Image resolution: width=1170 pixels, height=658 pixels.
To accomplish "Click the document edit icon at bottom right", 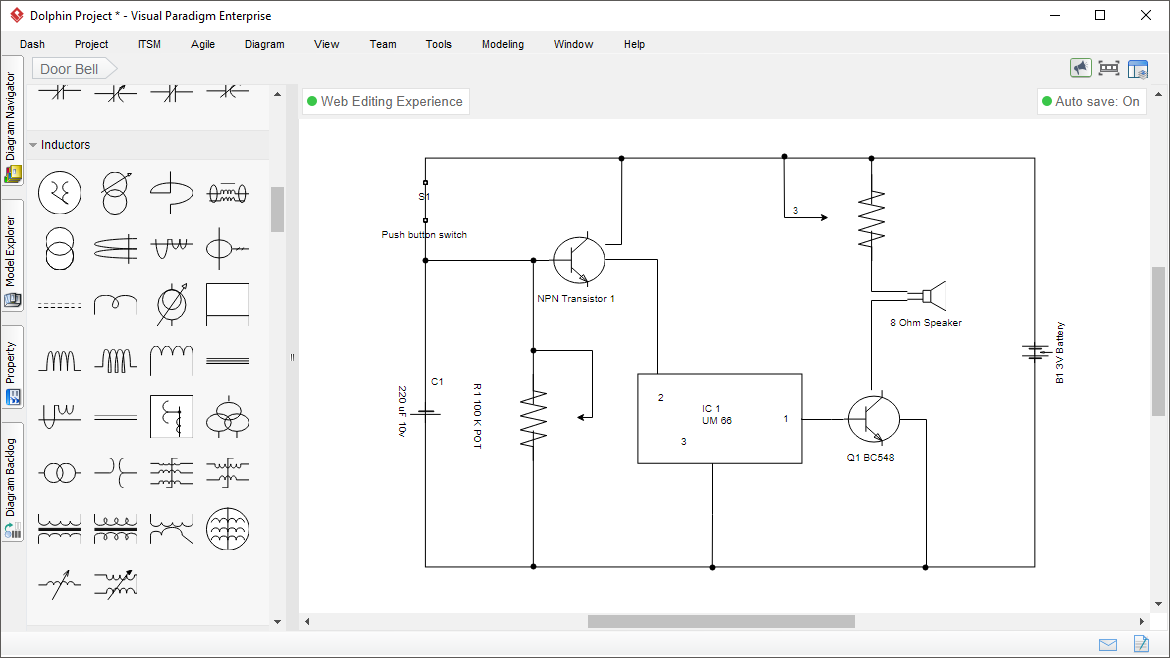I will point(1141,644).
